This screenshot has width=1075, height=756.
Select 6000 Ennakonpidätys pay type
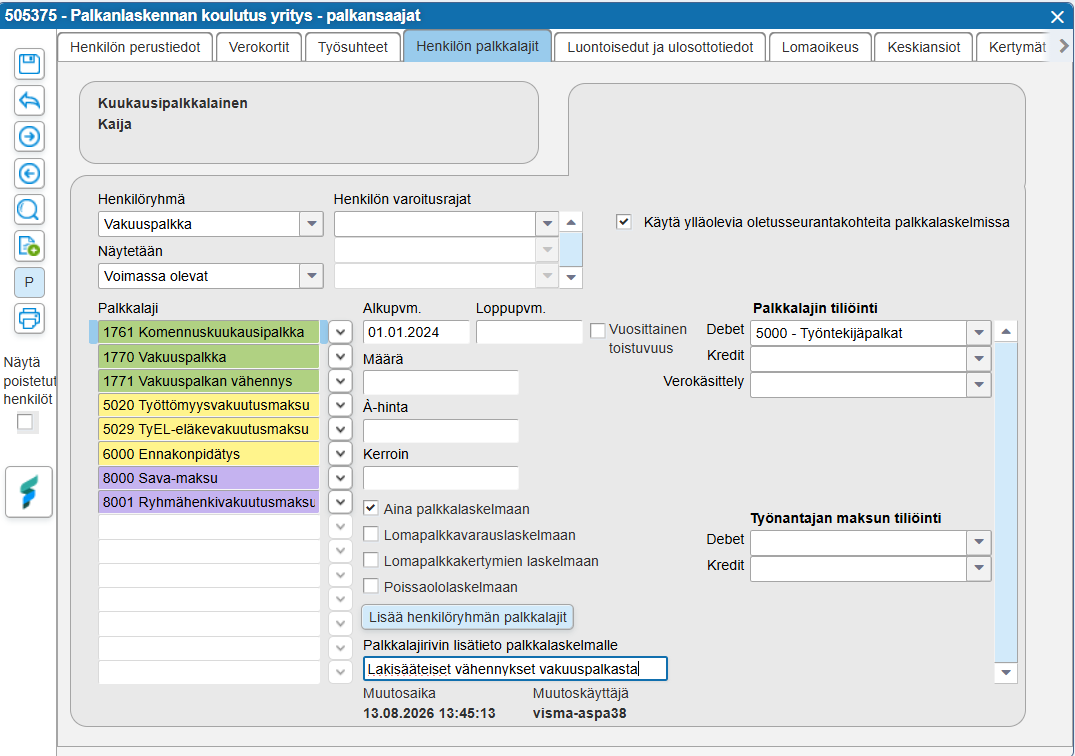(x=208, y=454)
